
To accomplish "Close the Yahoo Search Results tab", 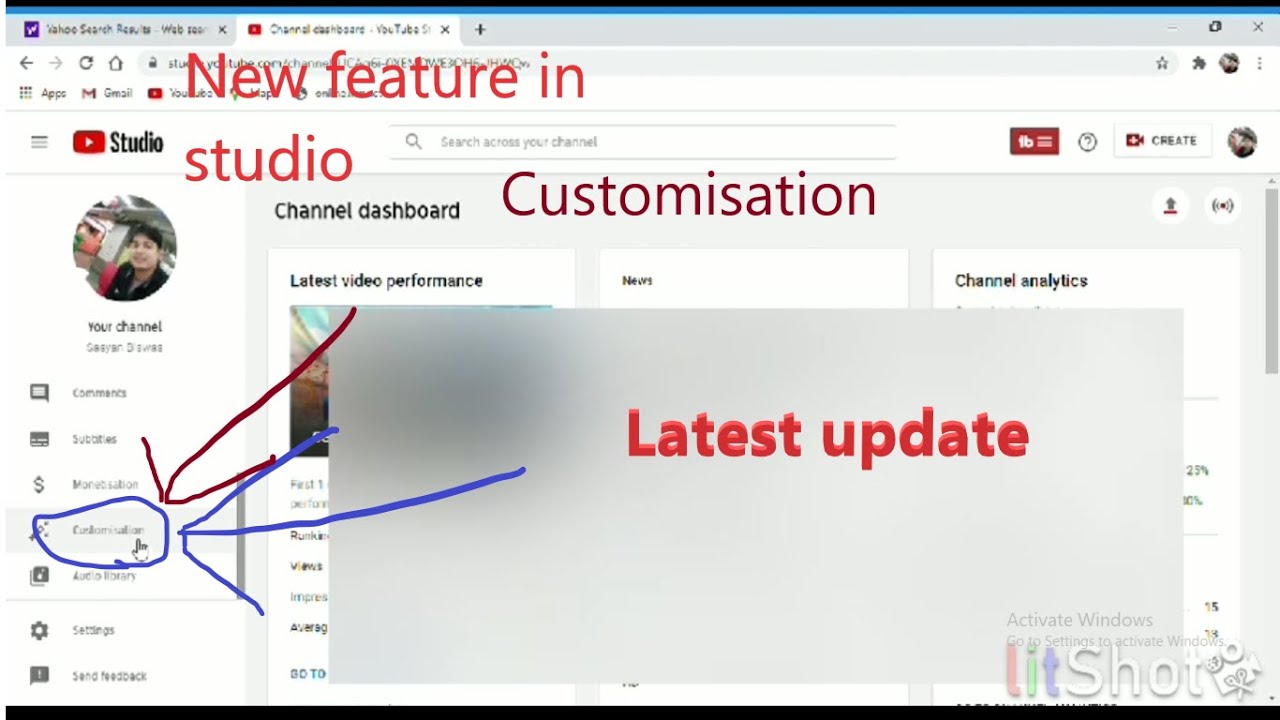I will (222, 30).
